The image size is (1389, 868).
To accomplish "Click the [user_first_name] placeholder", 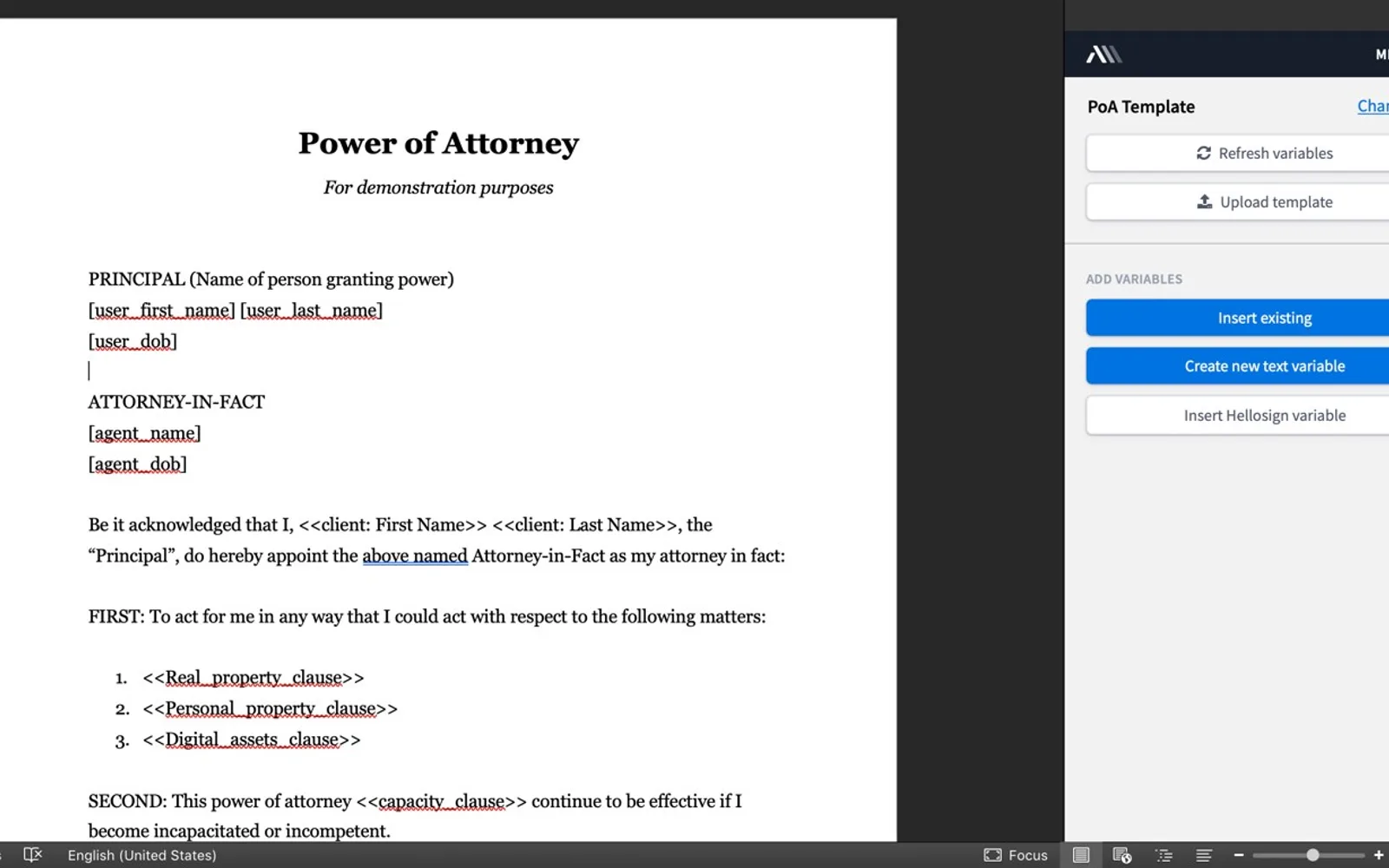I will (161, 311).
